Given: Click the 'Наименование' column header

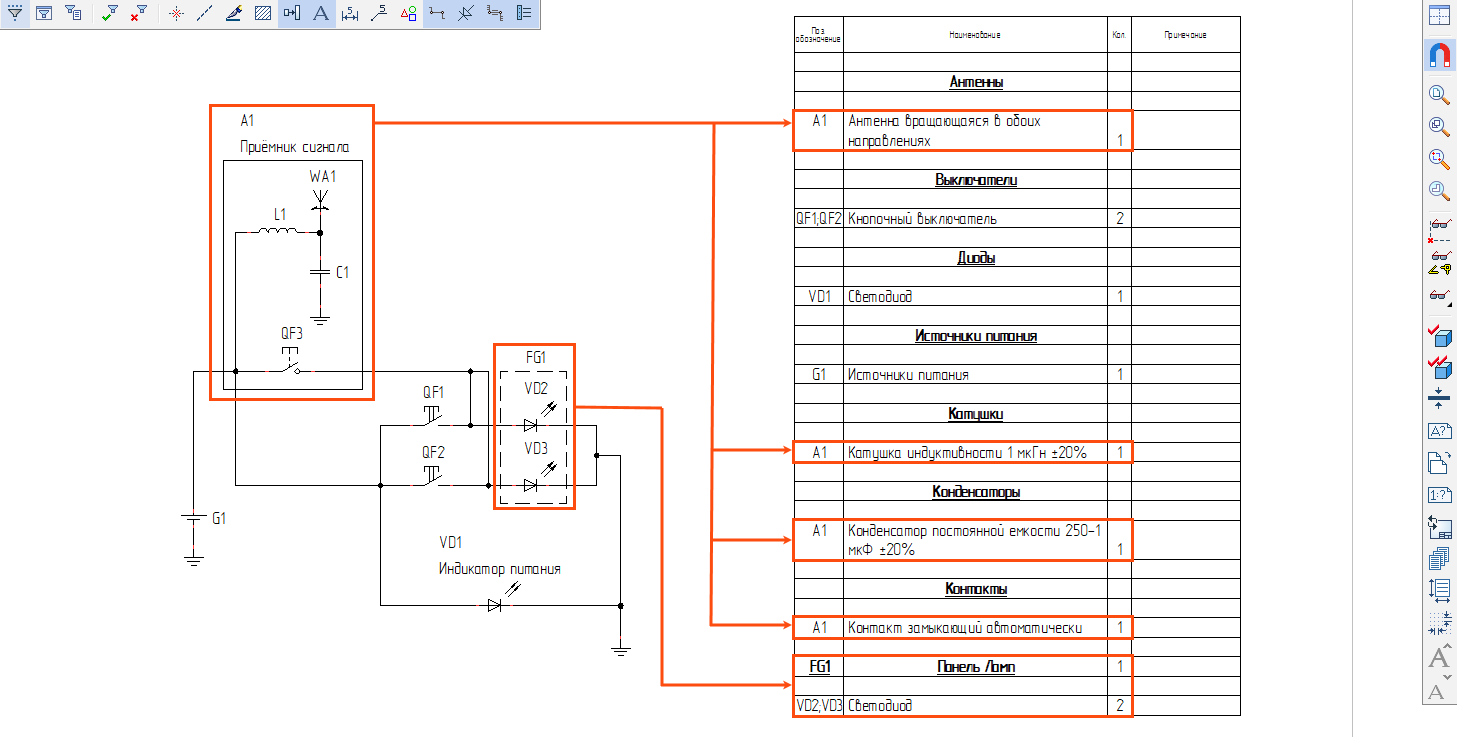Looking at the screenshot, I should 975,35.
